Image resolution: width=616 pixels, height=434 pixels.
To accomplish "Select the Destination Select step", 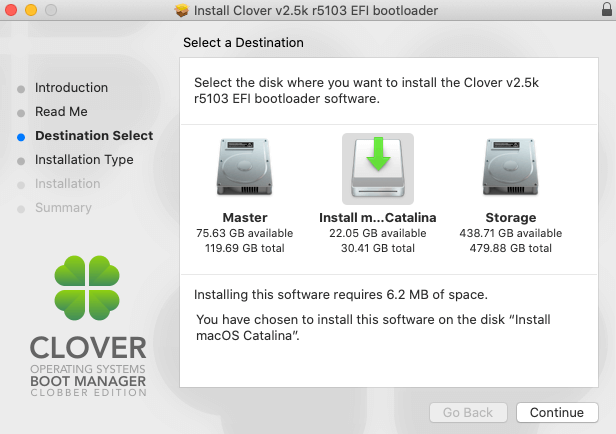I will [x=94, y=136].
